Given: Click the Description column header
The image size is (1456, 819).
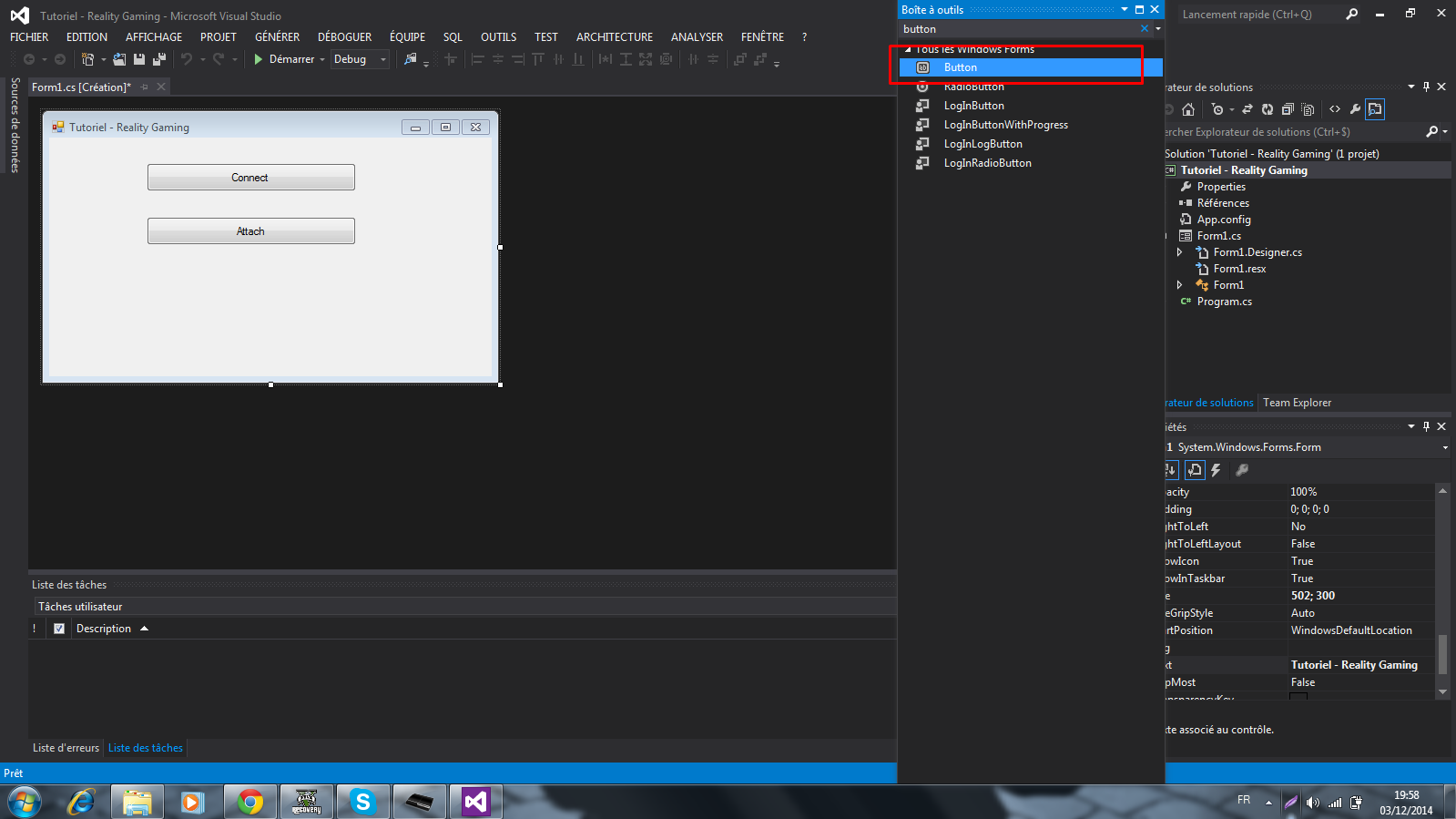Looking at the screenshot, I should [104, 629].
